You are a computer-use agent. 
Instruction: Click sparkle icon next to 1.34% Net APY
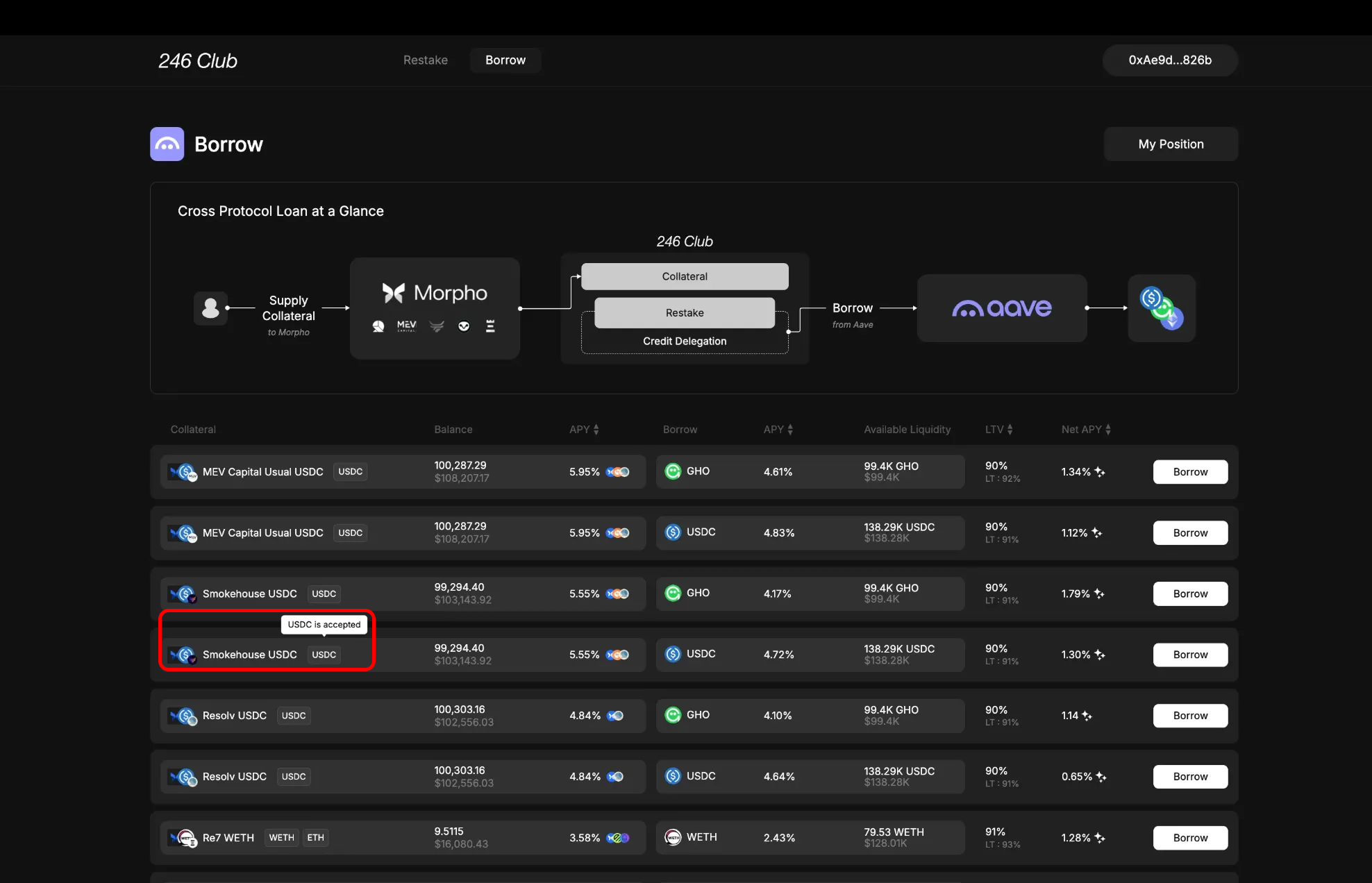(1100, 472)
